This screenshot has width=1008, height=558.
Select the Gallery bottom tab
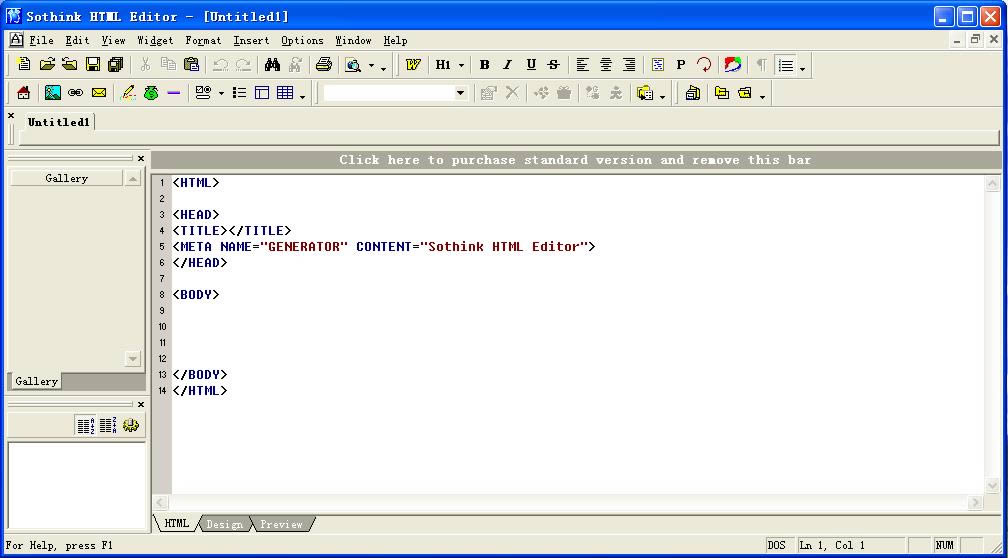[x=36, y=381]
